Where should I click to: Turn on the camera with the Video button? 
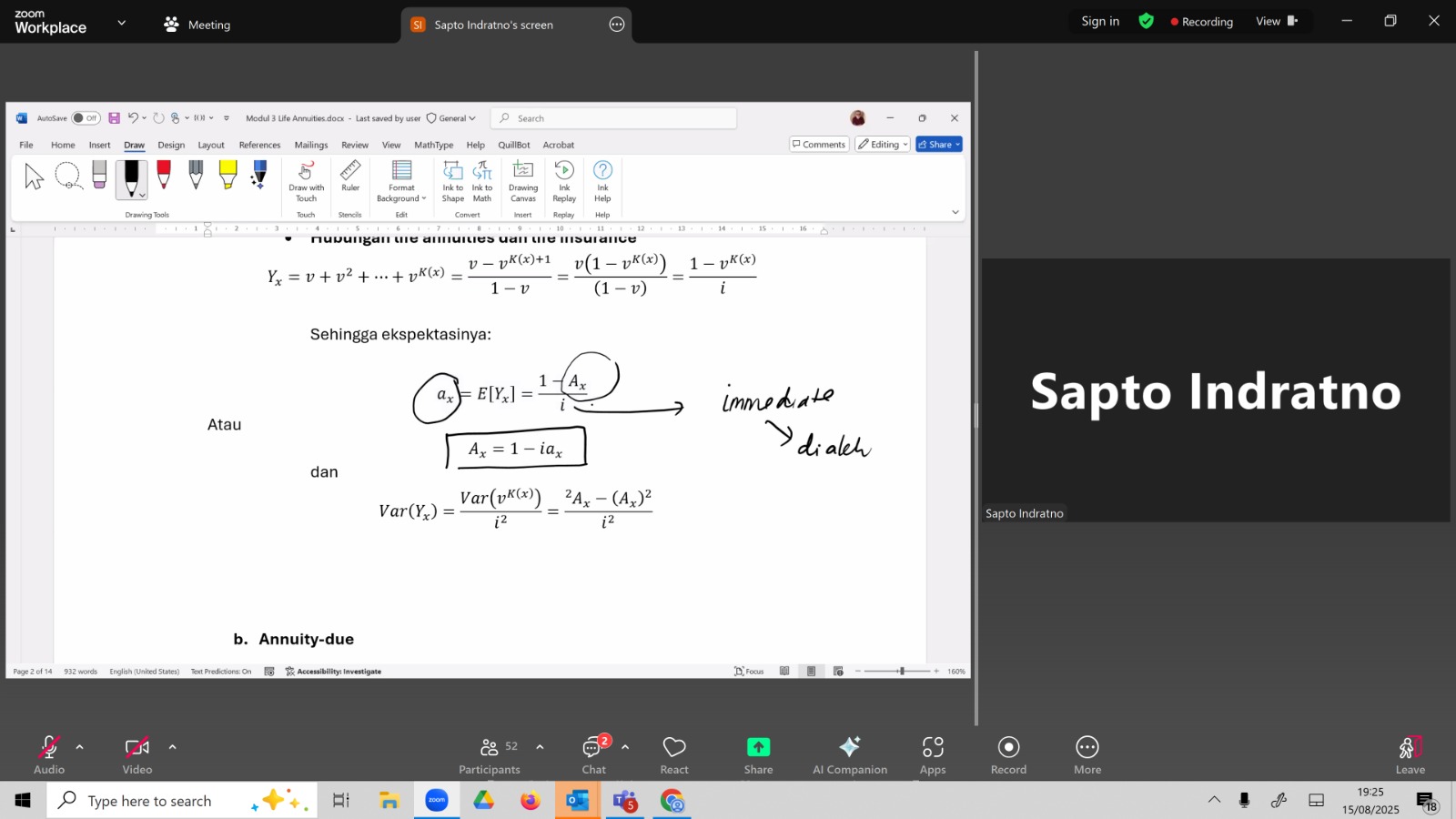tap(137, 748)
